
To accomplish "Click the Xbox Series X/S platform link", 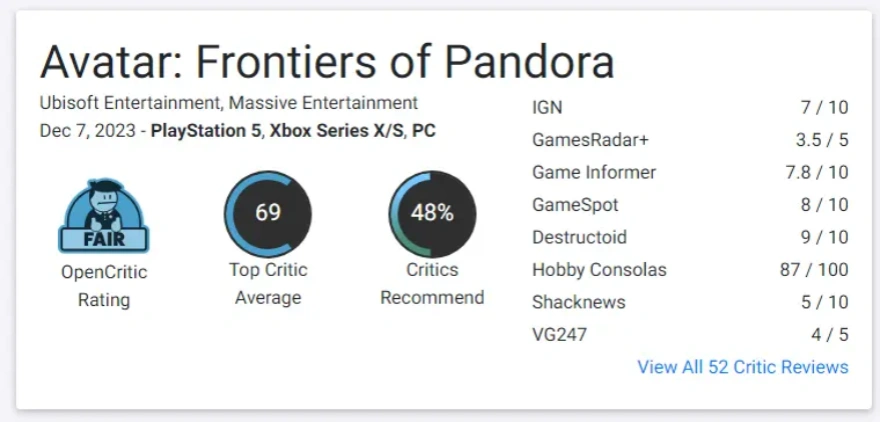I will 335,131.
